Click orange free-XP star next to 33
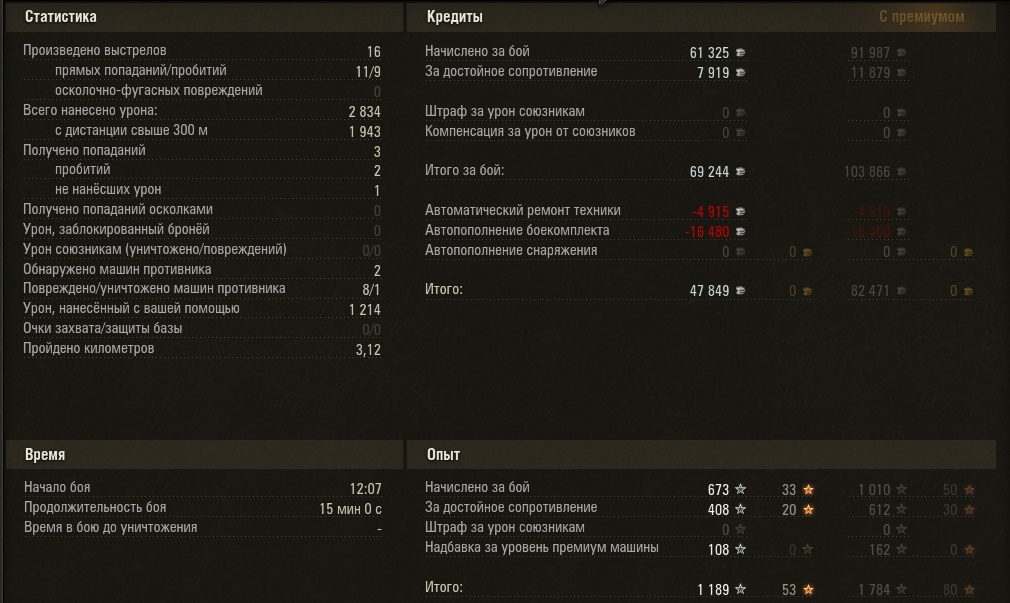 808,490
